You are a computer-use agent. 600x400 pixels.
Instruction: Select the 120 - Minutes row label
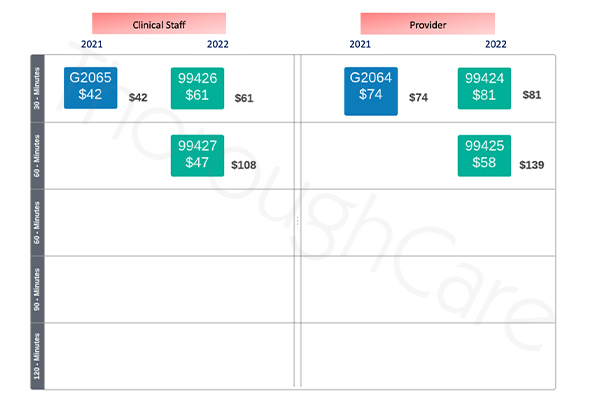pos(37,356)
